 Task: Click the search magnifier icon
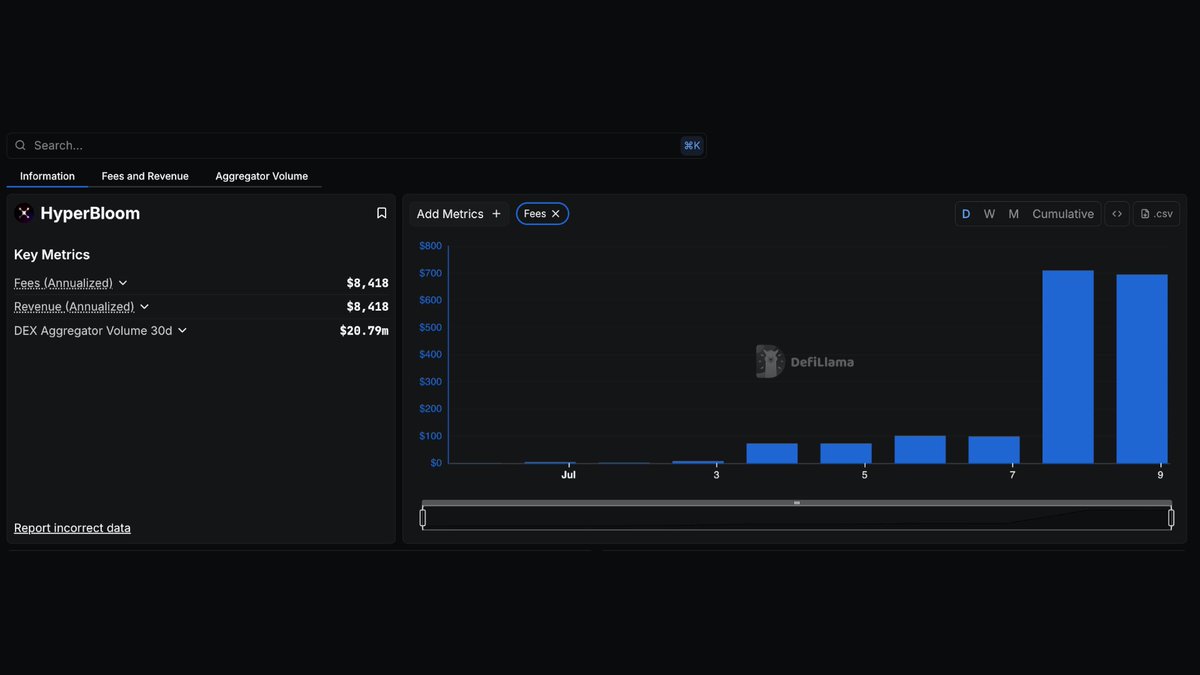[x=20, y=145]
